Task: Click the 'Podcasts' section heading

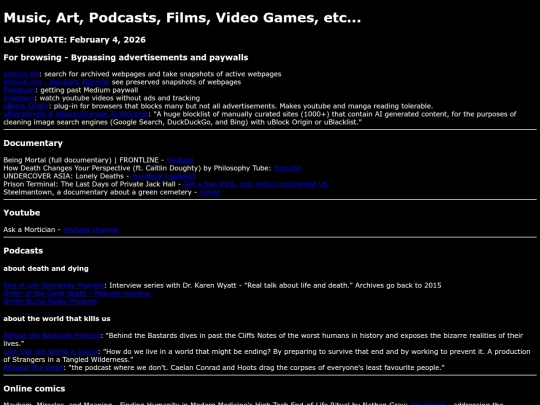Action: [x=23, y=251]
